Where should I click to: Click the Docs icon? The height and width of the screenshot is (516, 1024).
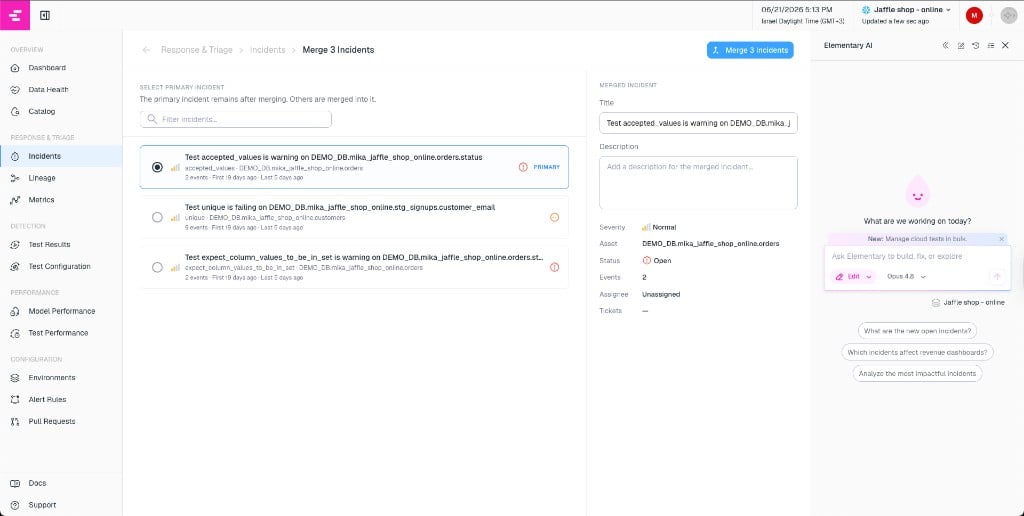[15, 483]
